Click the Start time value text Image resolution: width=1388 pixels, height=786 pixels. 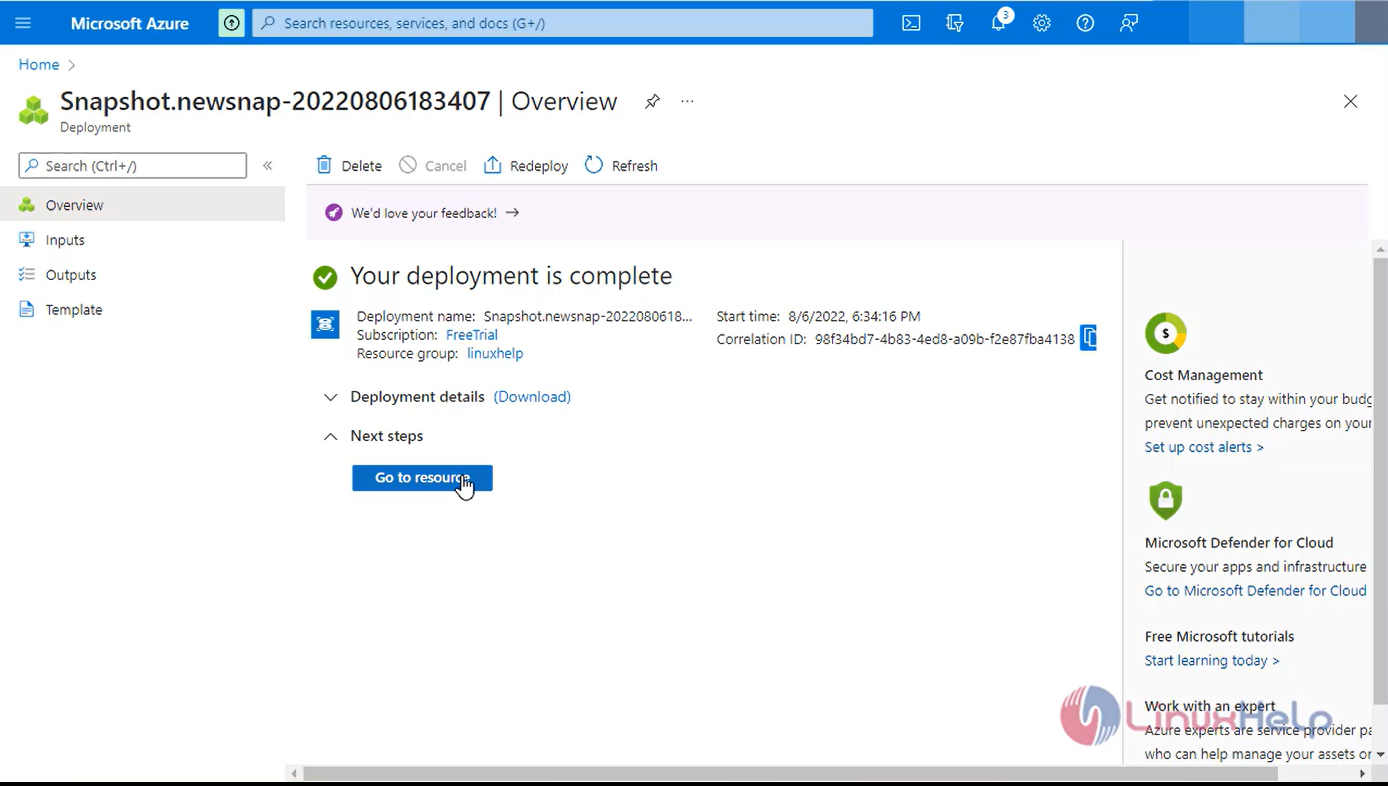[854, 316]
